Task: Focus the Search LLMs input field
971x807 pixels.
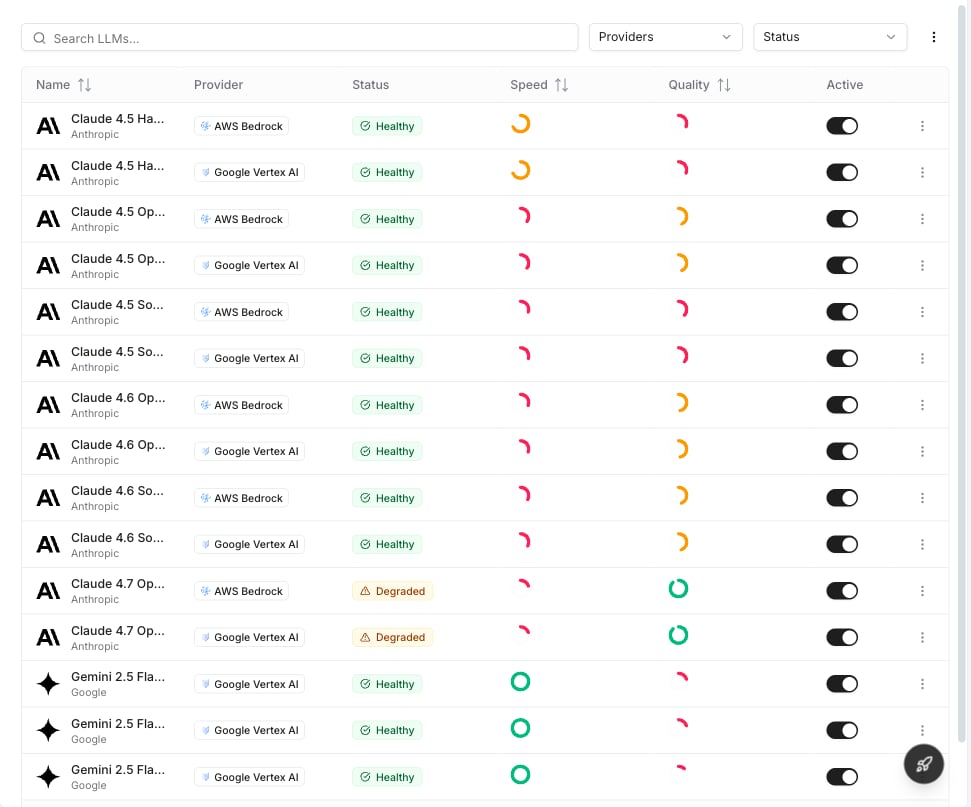Action: pyautogui.click(x=300, y=38)
